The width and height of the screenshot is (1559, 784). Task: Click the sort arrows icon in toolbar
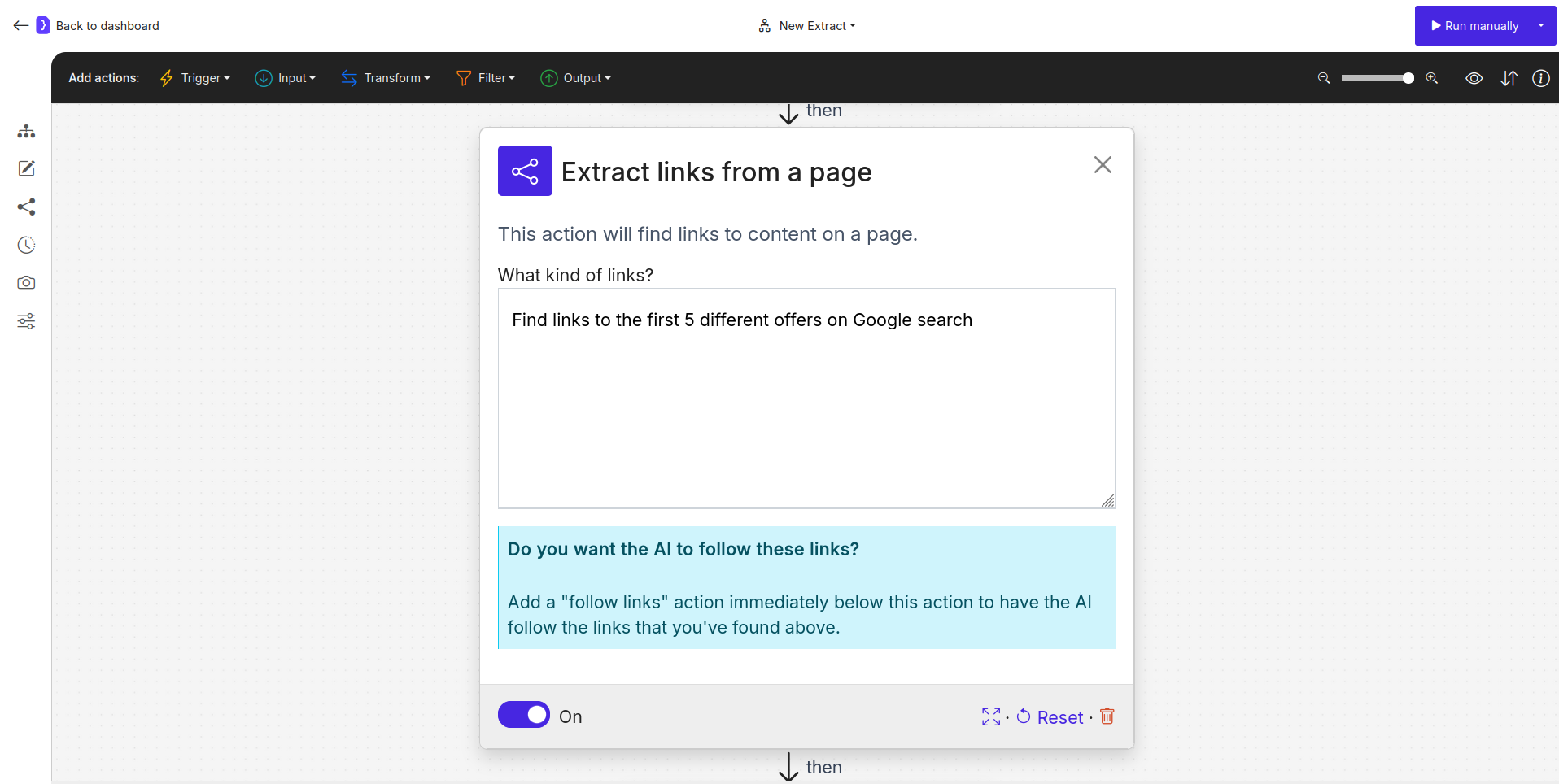click(x=1509, y=78)
